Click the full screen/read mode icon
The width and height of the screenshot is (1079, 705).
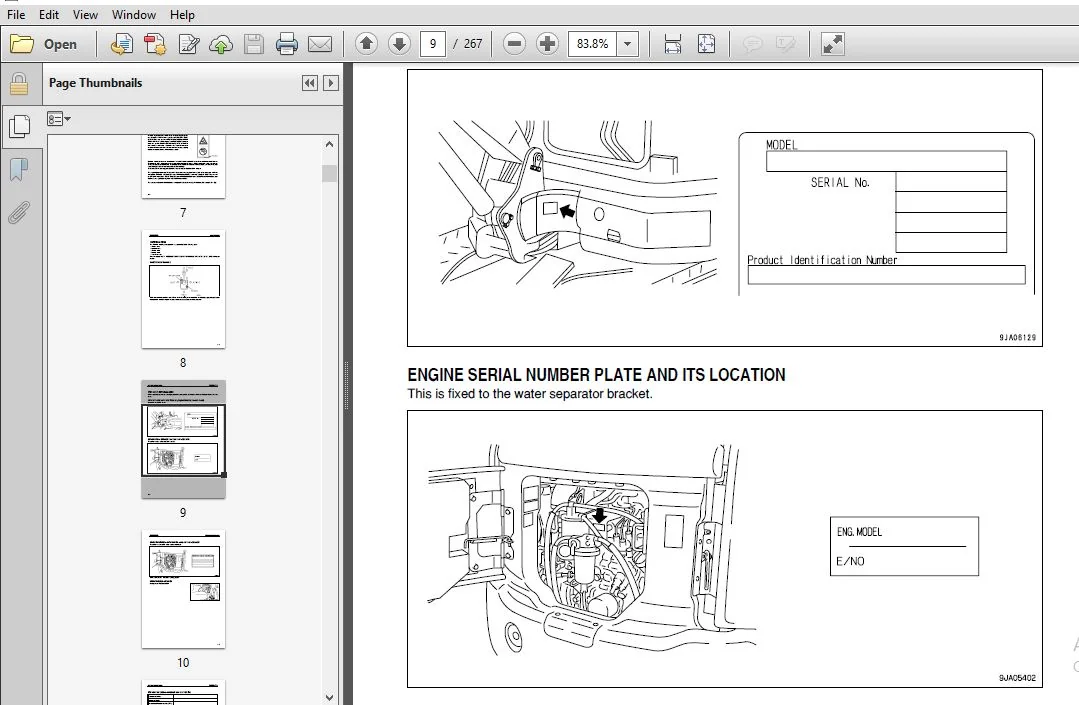833,44
